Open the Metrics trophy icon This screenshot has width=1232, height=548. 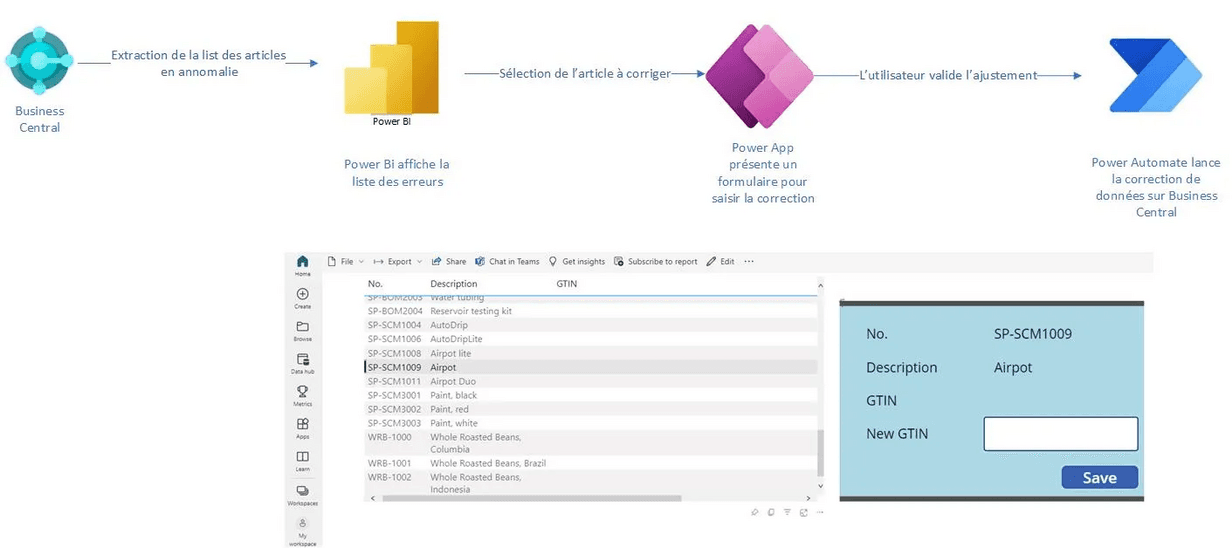coord(302,393)
